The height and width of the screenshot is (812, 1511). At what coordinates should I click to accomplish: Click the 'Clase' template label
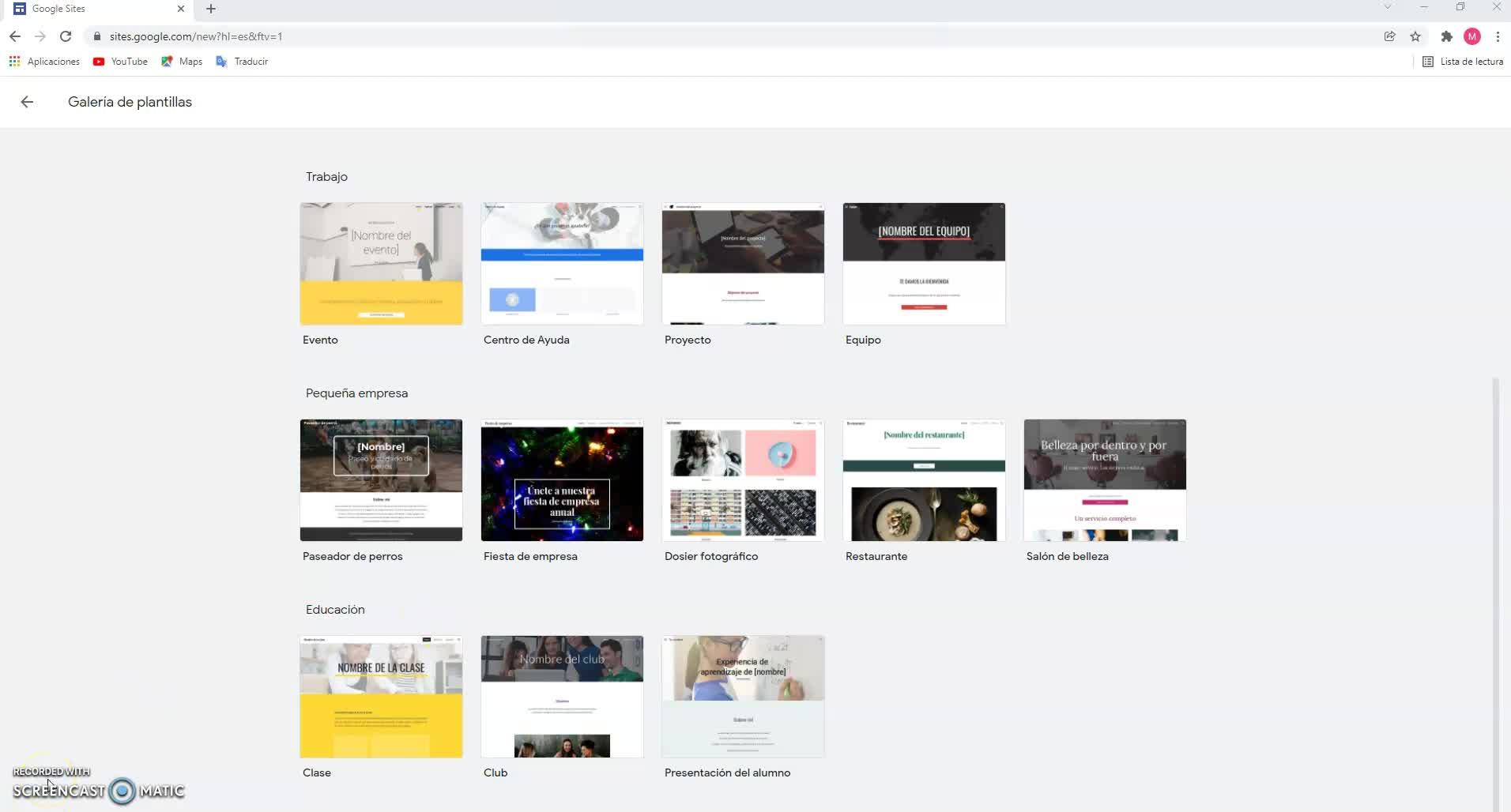(317, 773)
